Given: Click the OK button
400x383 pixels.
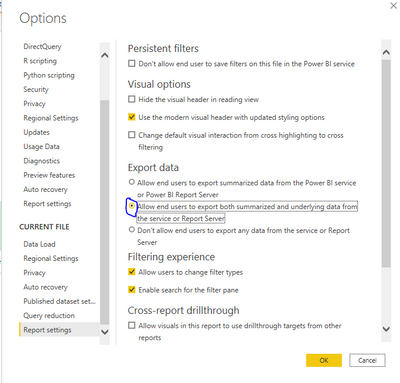Looking at the screenshot, I should [324, 360].
